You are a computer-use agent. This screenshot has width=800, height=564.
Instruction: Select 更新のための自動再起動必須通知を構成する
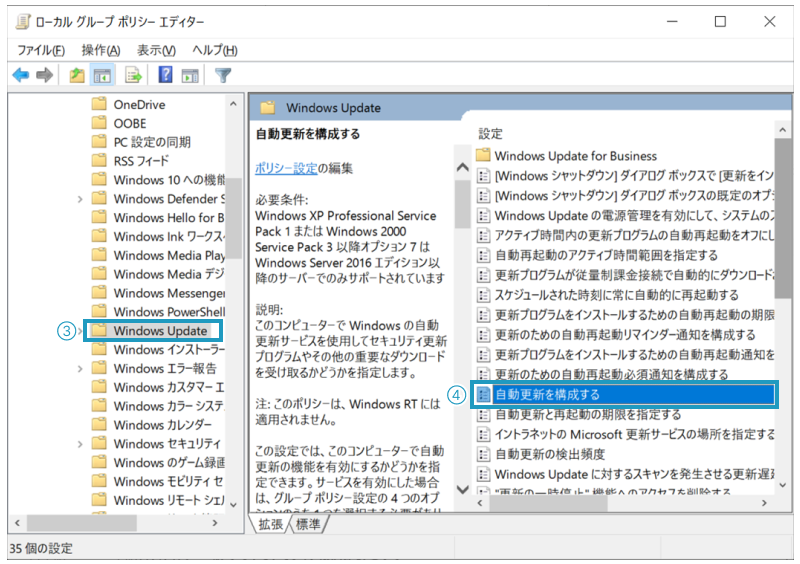[x=612, y=374]
